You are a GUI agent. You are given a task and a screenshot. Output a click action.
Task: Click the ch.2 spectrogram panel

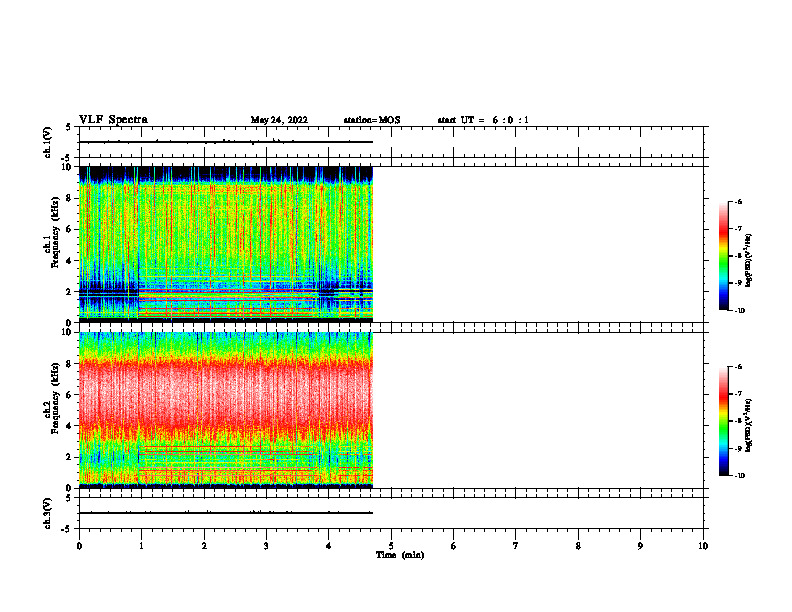tap(226, 410)
